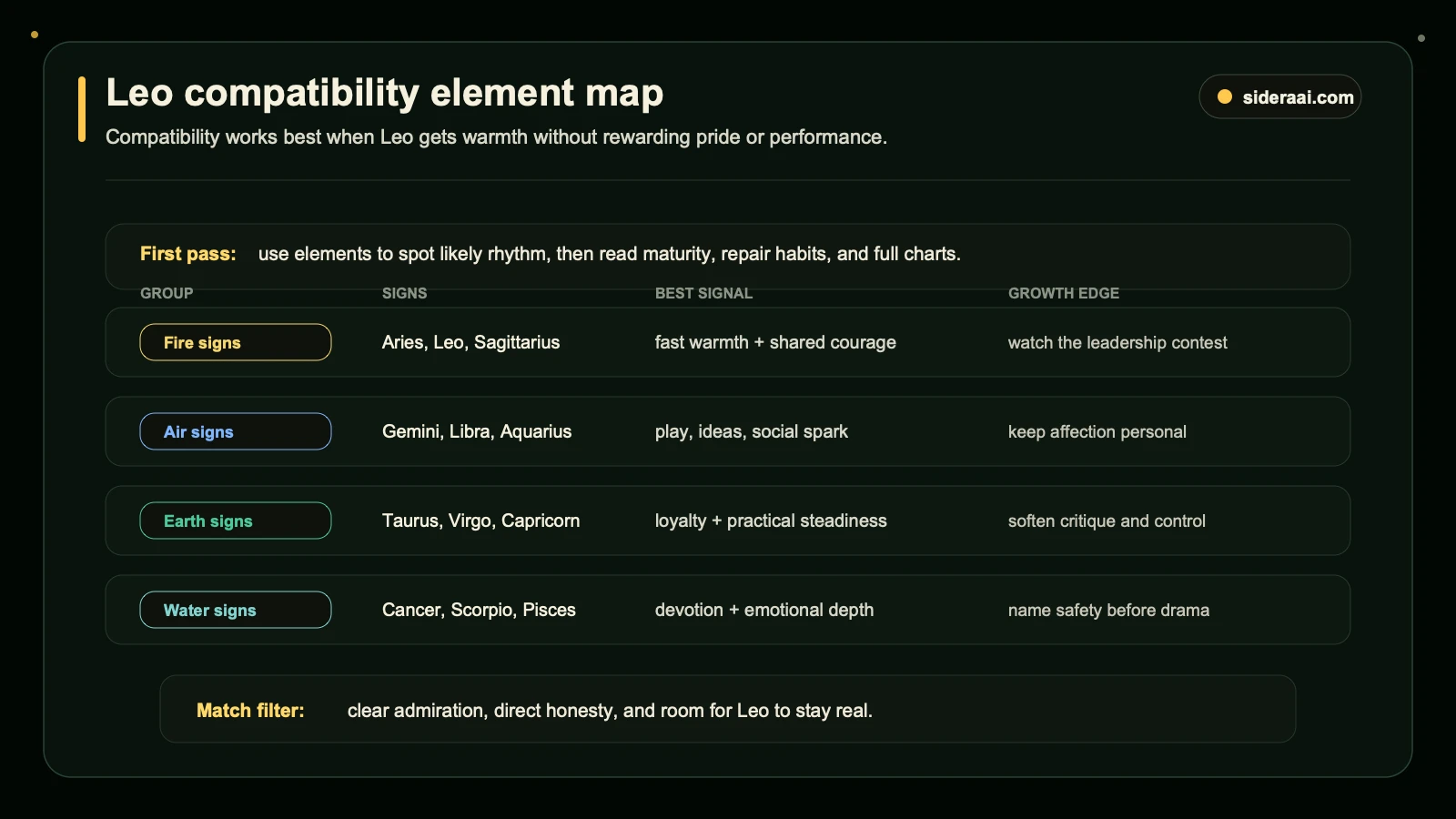Click the title 'Leo compatibility element map'
Viewport: 1456px width, 819px height.
(385, 93)
